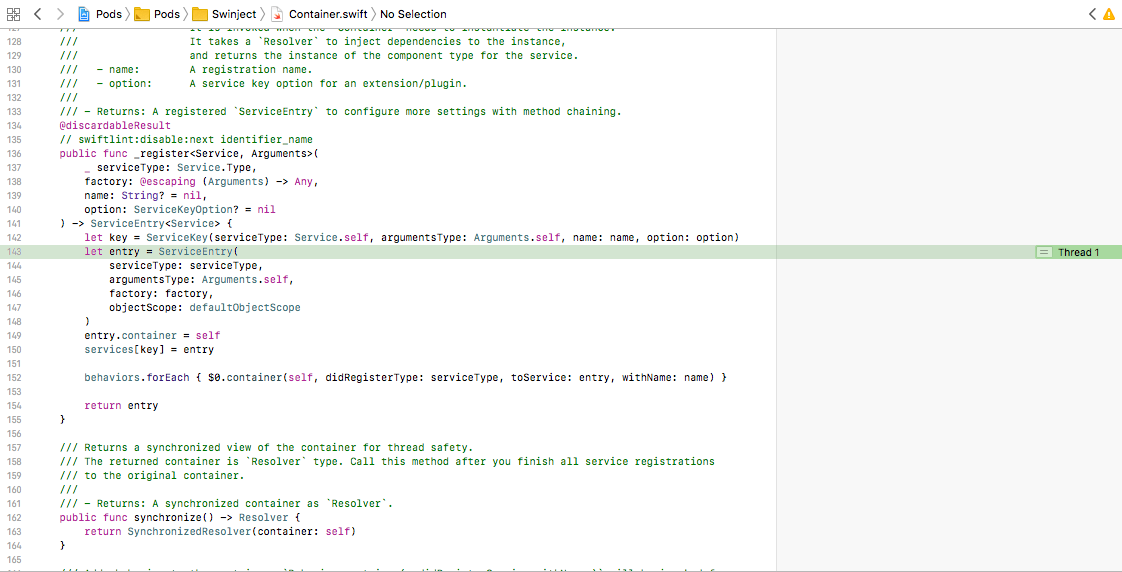The width and height of the screenshot is (1122, 572).
Task: Go back in editor history
Action: (x=38, y=14)
